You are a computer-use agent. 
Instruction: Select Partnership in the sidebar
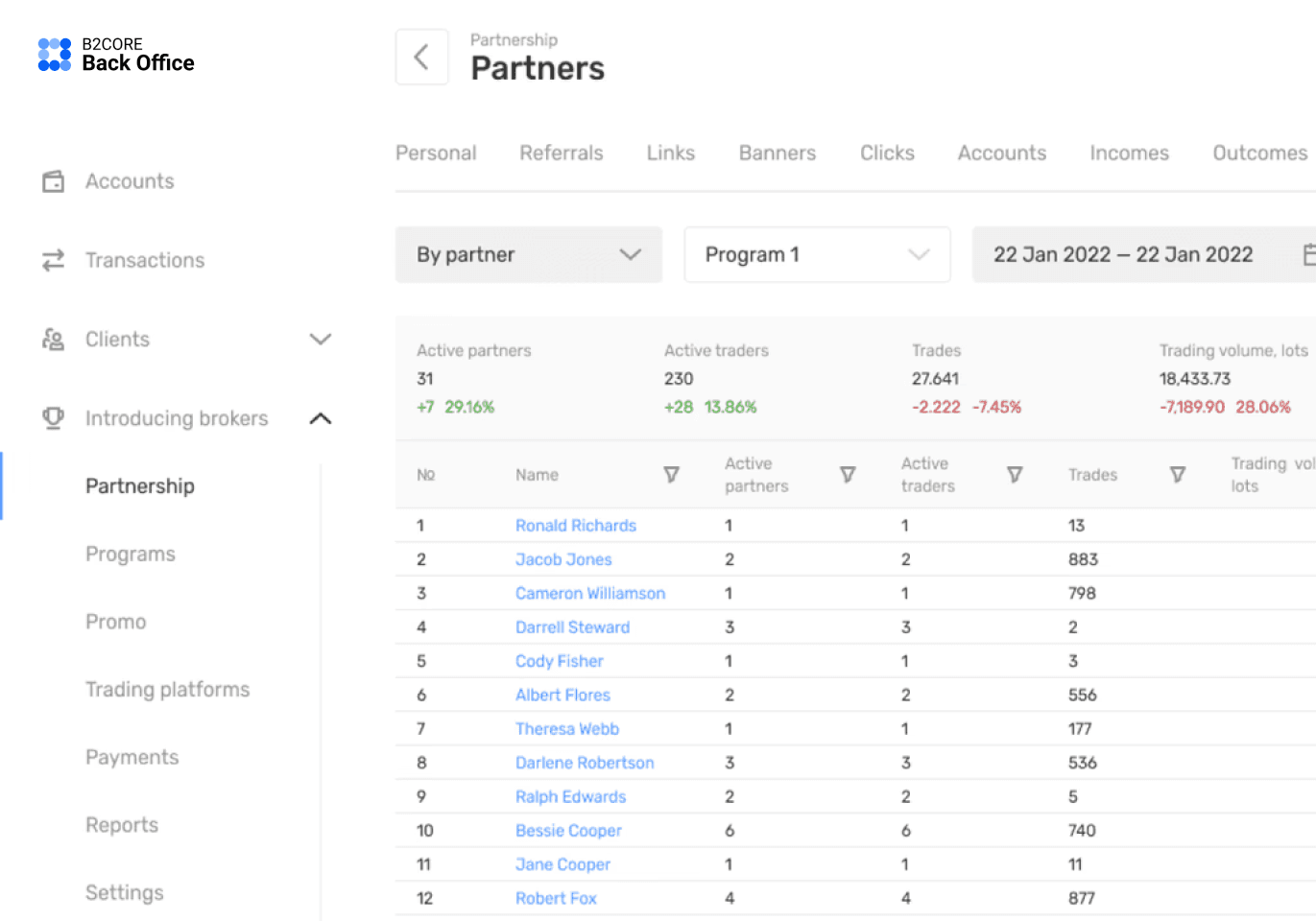coord(140,486)
